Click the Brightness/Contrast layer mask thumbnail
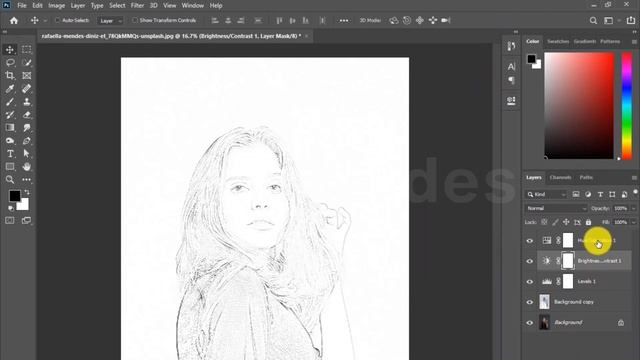Image resolution: width=640 pixels, height=360 pixels. click(x=568, y=261)
